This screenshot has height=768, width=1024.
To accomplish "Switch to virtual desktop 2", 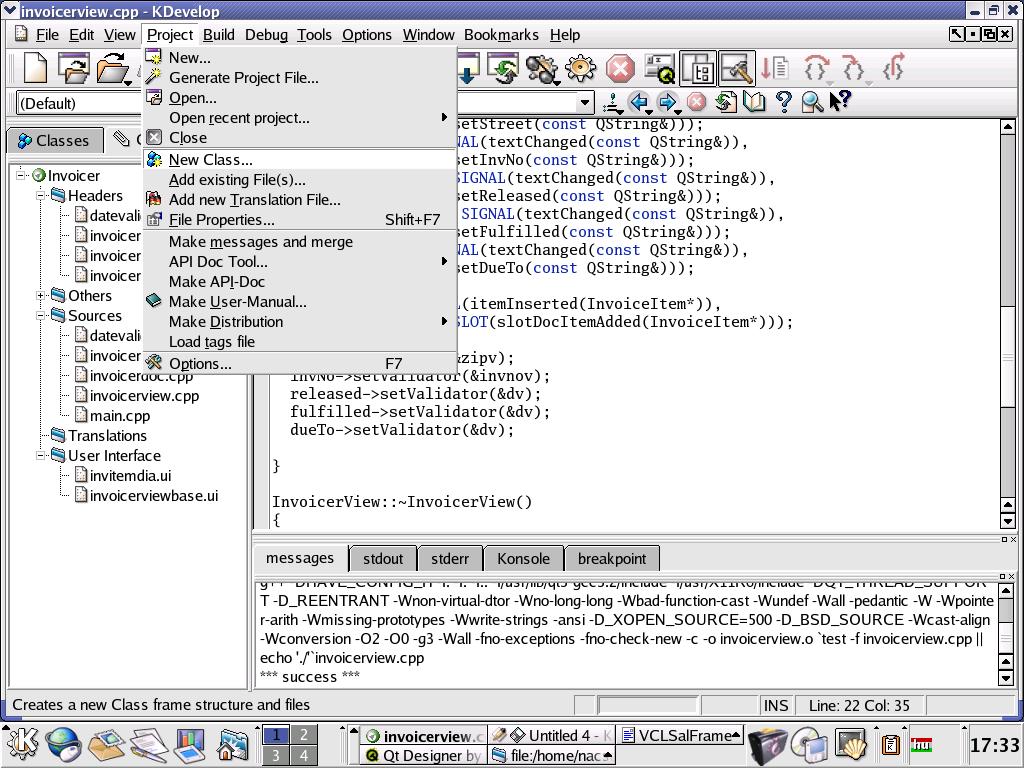I will (304, 735).
